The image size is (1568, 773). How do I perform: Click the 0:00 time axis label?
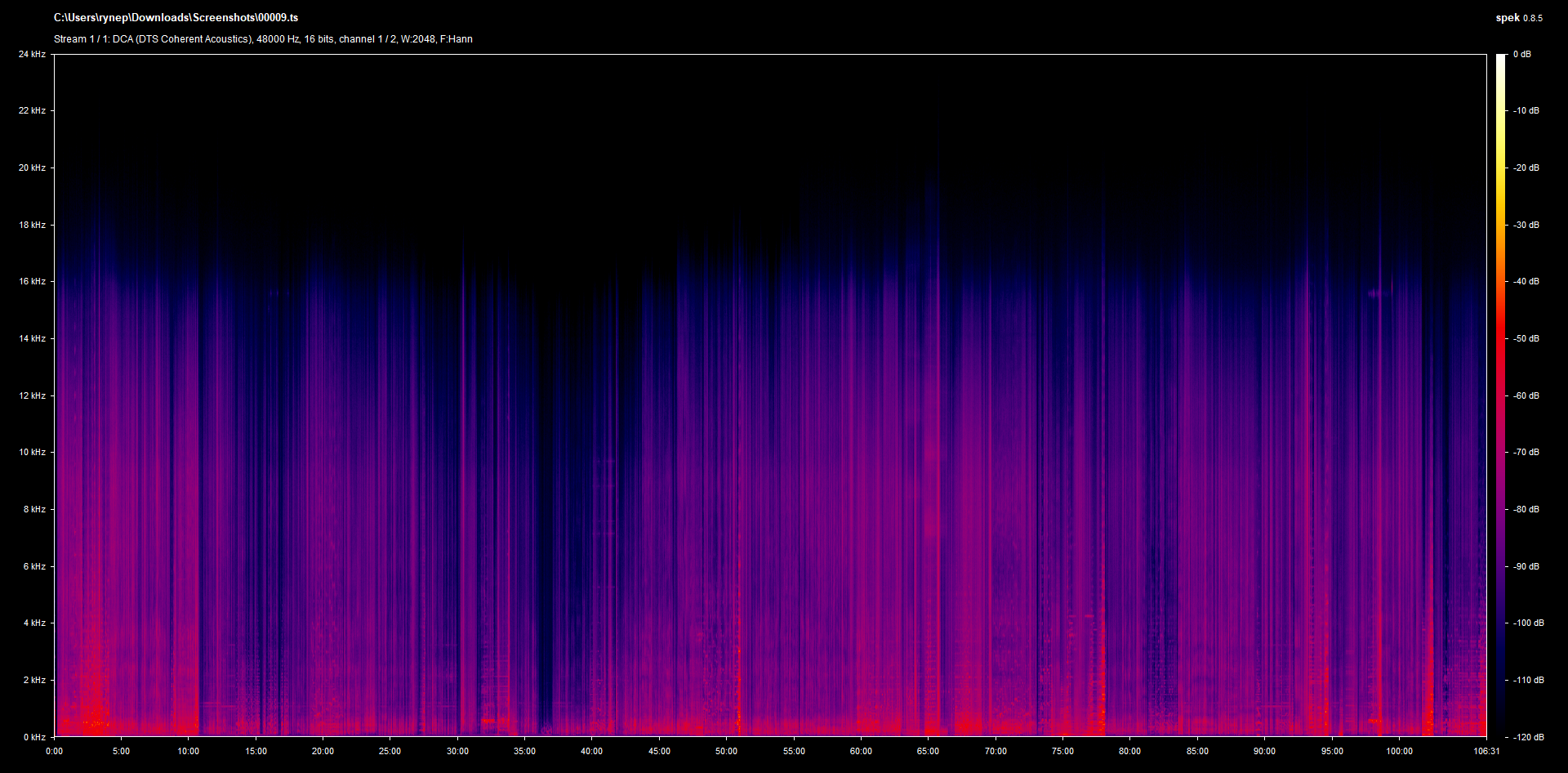point(54,751)
